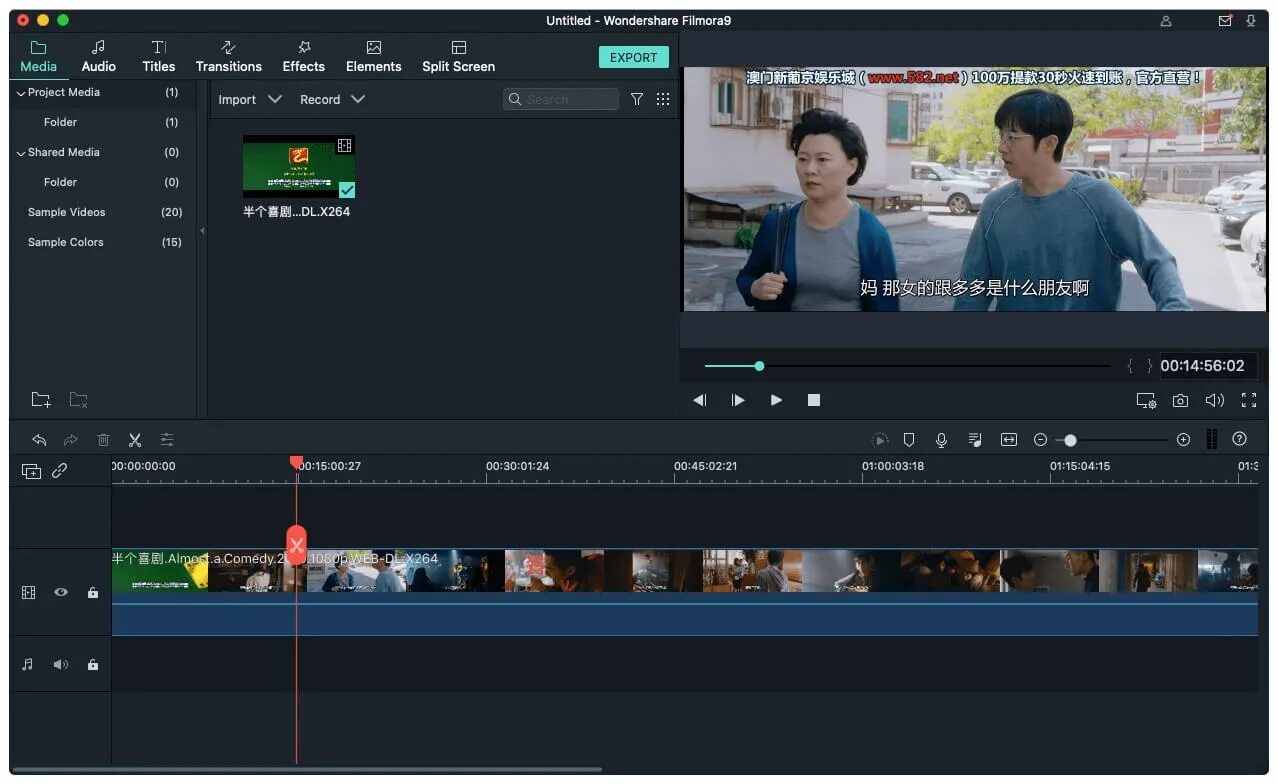Open the Titles tab

(158, 57)
